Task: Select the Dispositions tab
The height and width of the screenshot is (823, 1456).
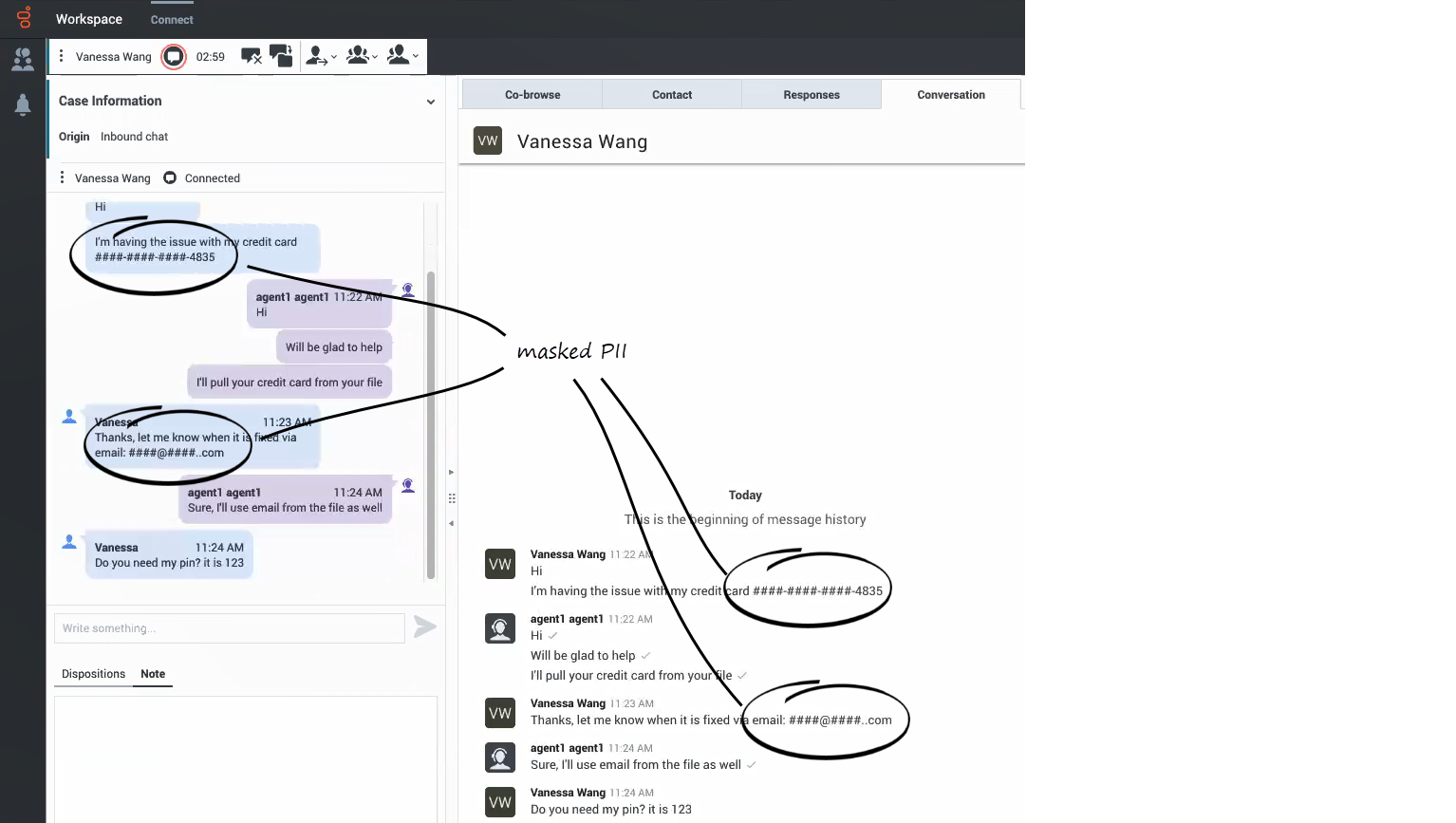Action: (x=93, y=674)
